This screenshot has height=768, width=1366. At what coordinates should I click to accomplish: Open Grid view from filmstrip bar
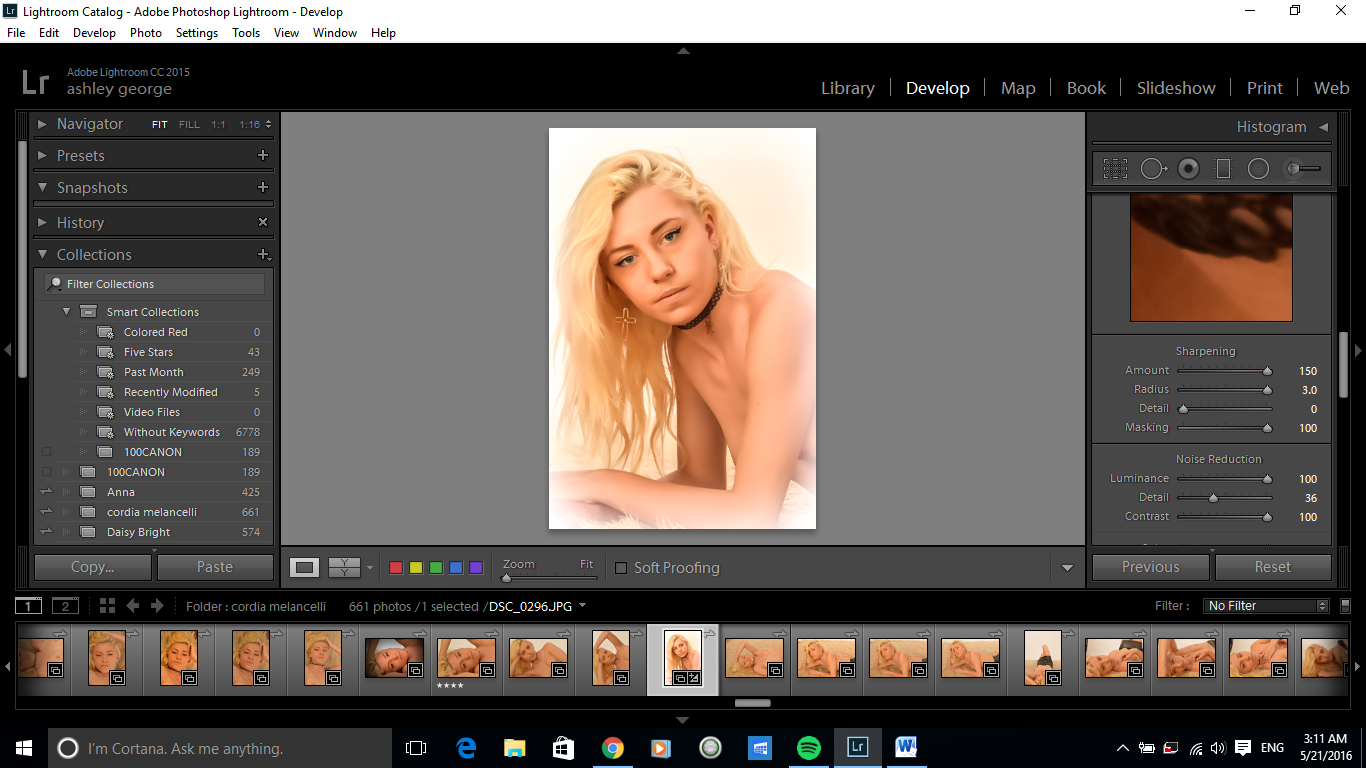coord(107,605)
